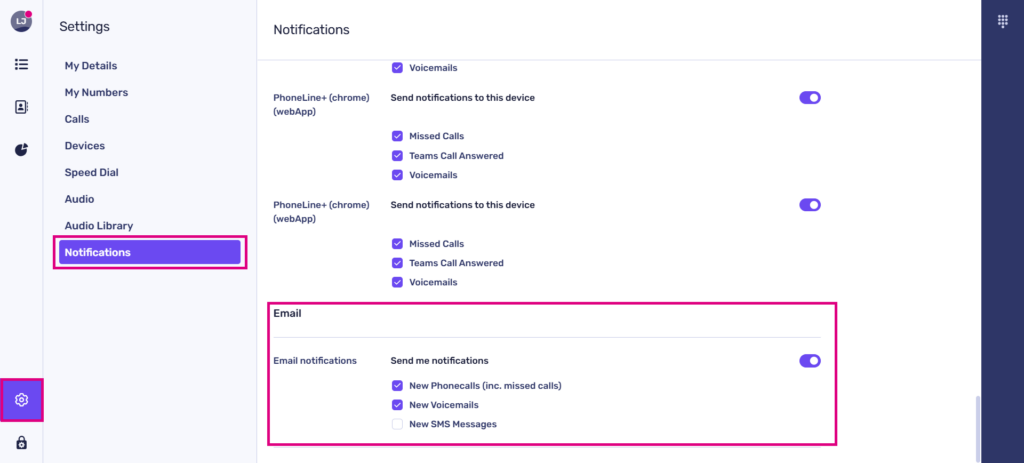Open the activity list icon in the sidebar
The height and width of the screenshot is (463, 1024).
[21, 64]
